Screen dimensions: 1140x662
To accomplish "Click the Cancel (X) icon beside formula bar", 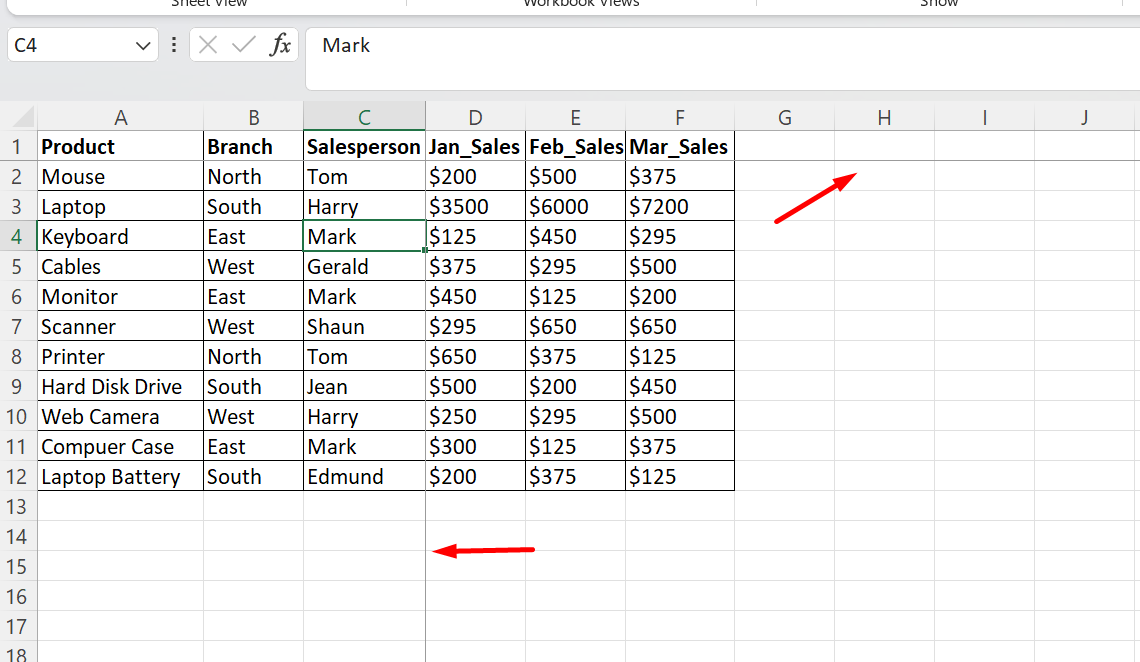I will point(209,45).
